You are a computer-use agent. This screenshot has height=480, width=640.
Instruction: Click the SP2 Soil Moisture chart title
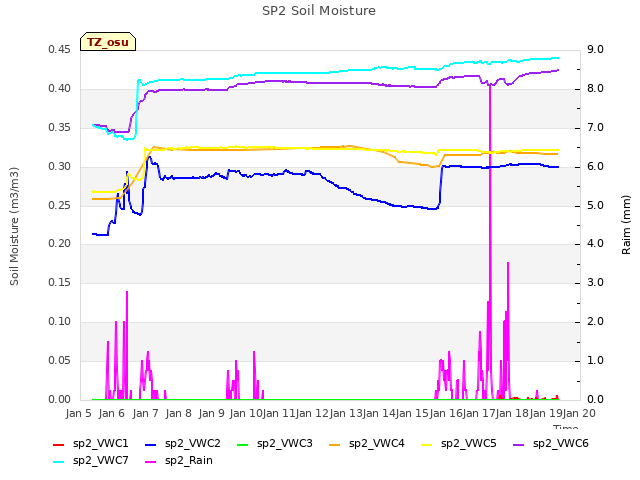319,11
